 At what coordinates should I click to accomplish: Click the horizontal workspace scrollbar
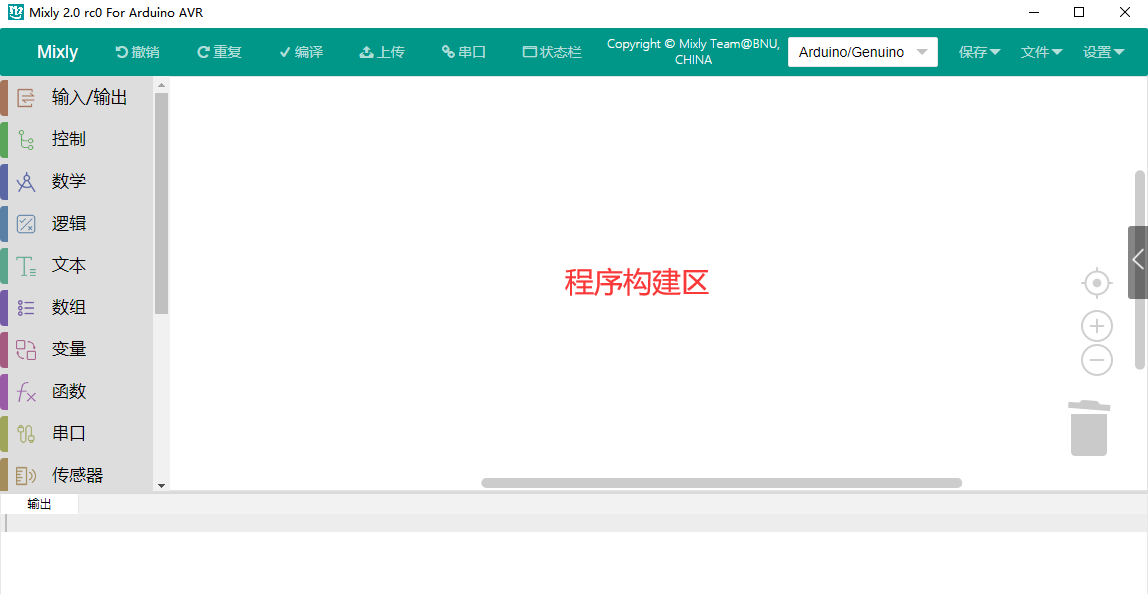click(721, 483)
